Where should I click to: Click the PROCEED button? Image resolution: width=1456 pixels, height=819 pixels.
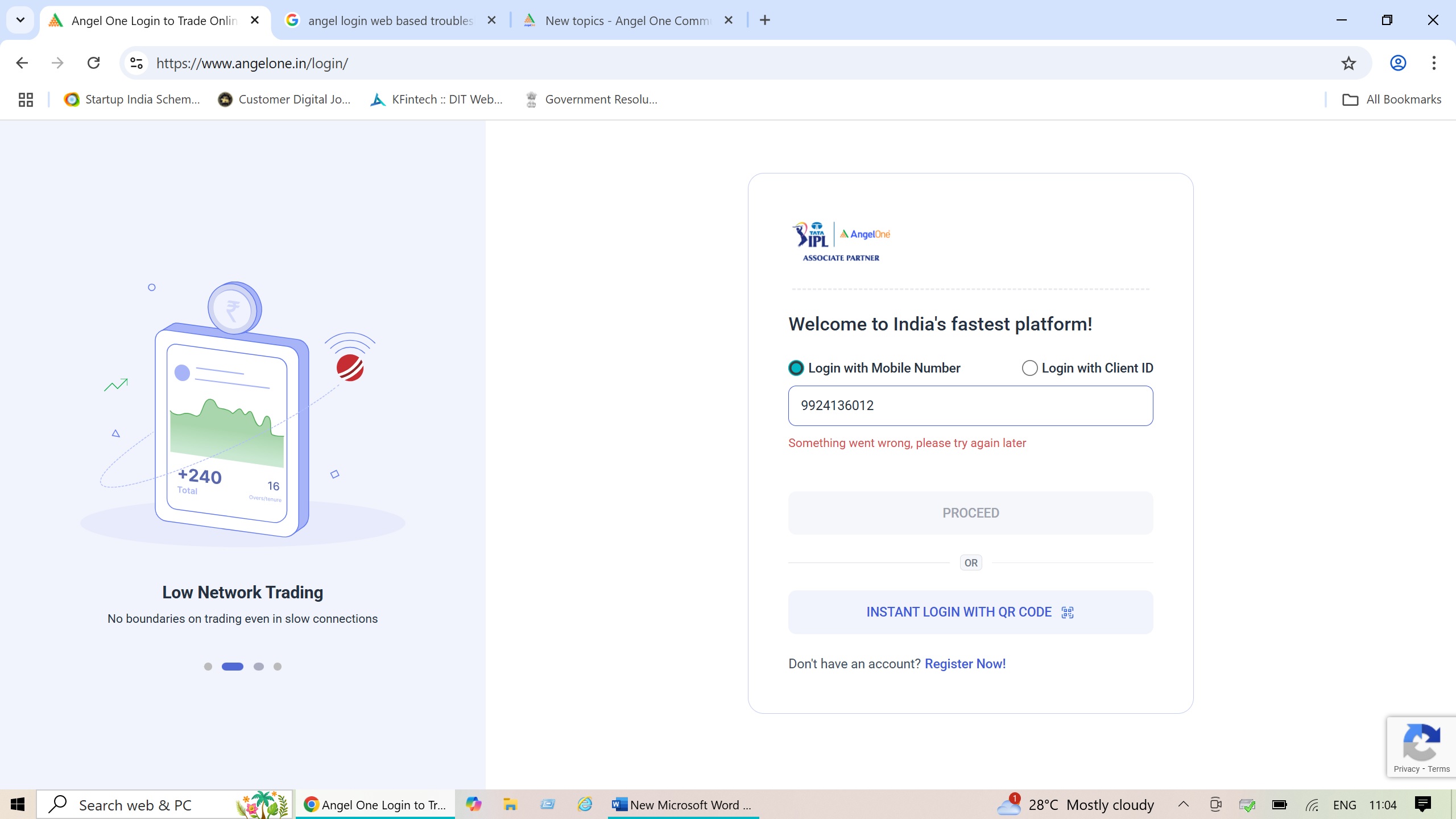[x=970, y=513]
